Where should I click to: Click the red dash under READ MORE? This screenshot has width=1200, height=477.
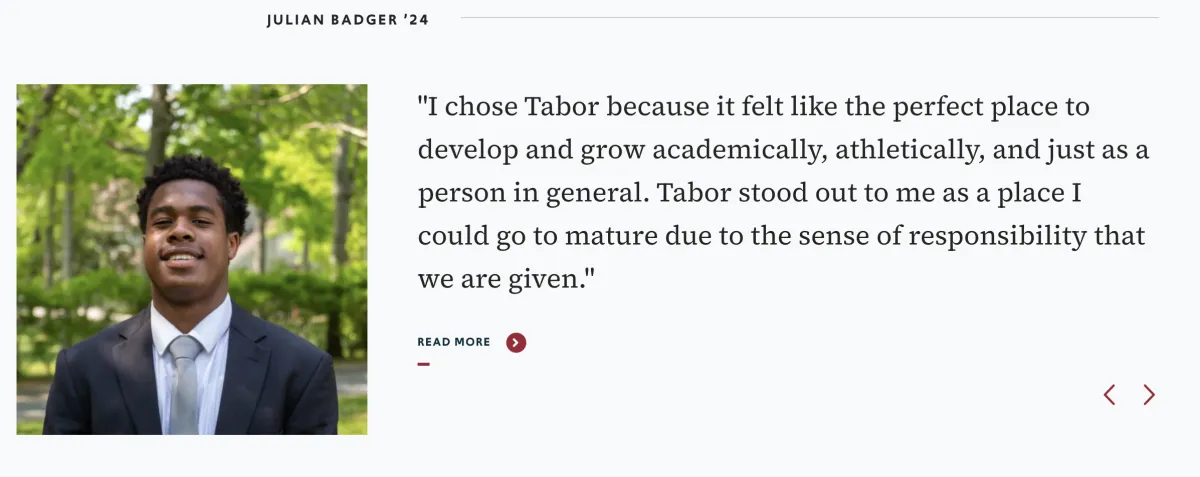pyautogui.click(x=424, y=364)
